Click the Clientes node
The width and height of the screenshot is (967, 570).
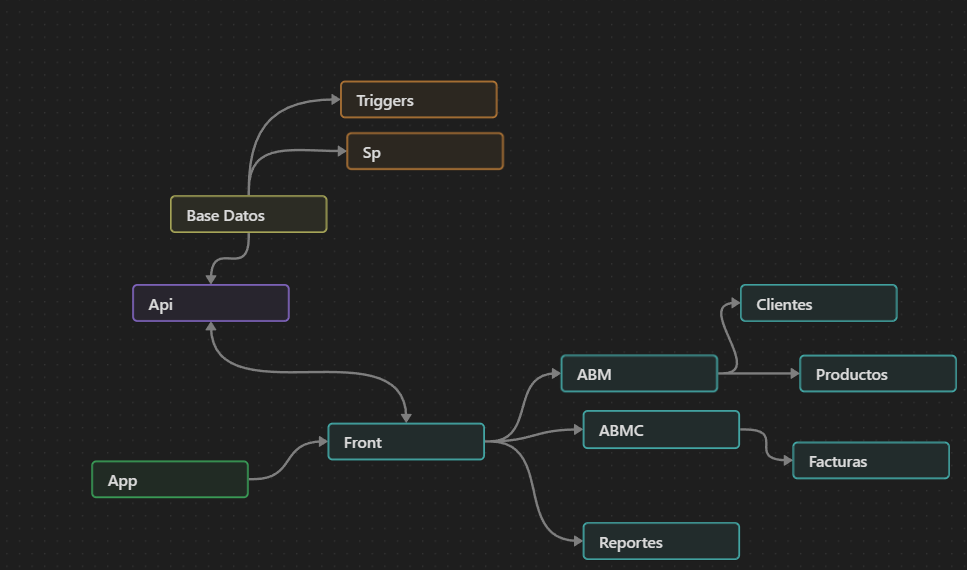click(x=818, y=304)
